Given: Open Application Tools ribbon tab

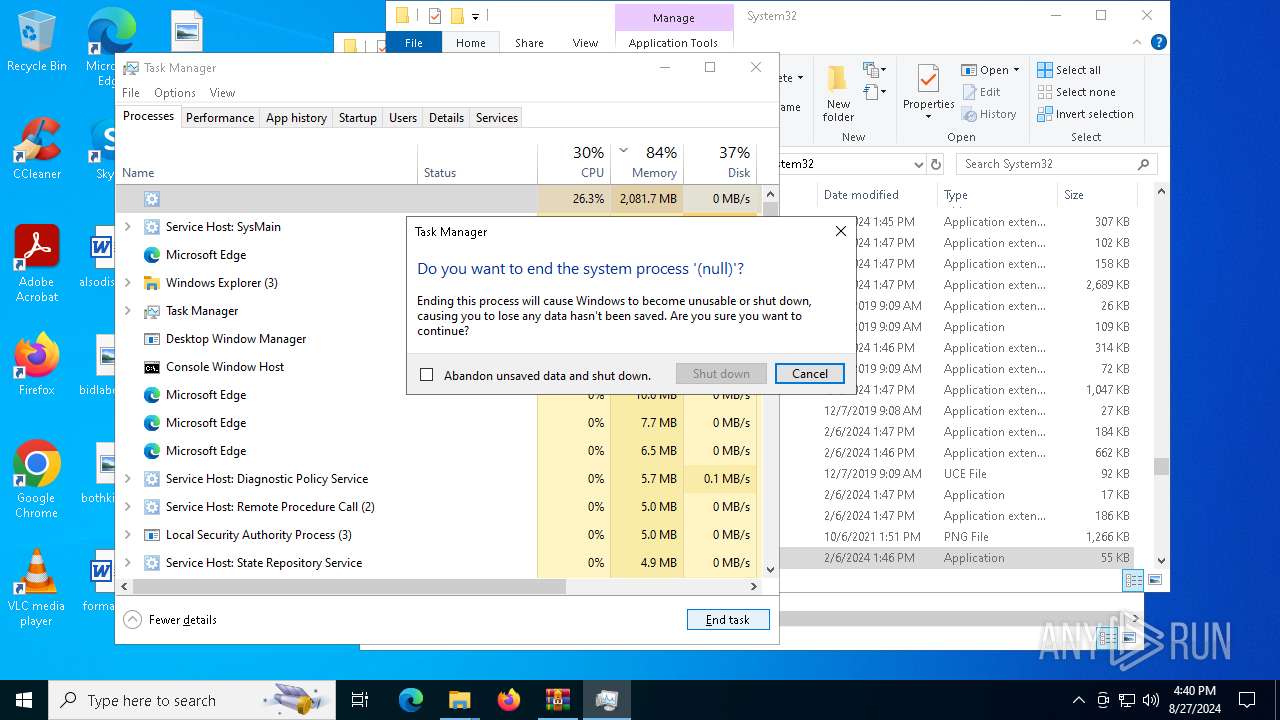Looking at the screenshot, I should click(x=673, y=43).
